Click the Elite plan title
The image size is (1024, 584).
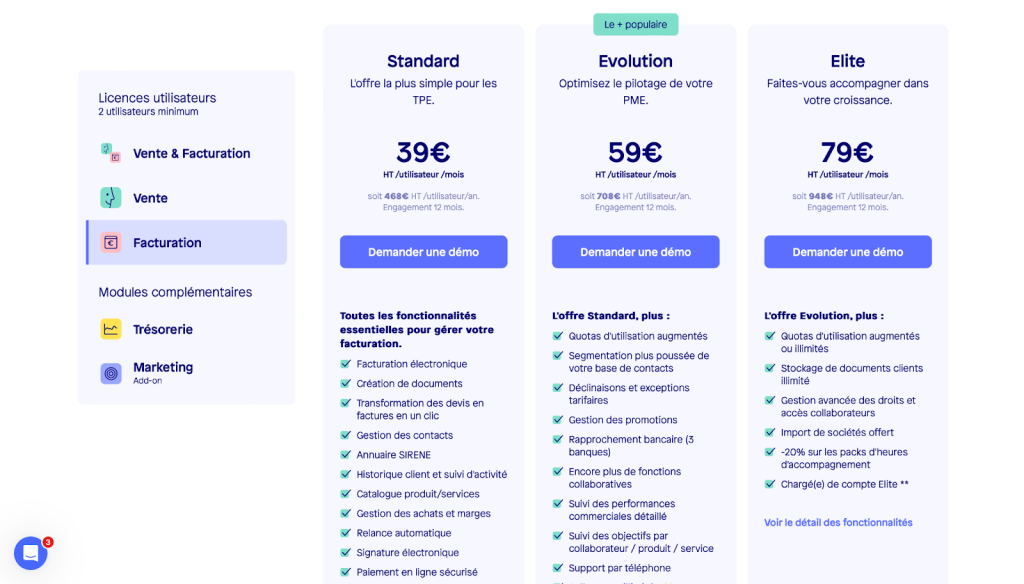[847, 61]
